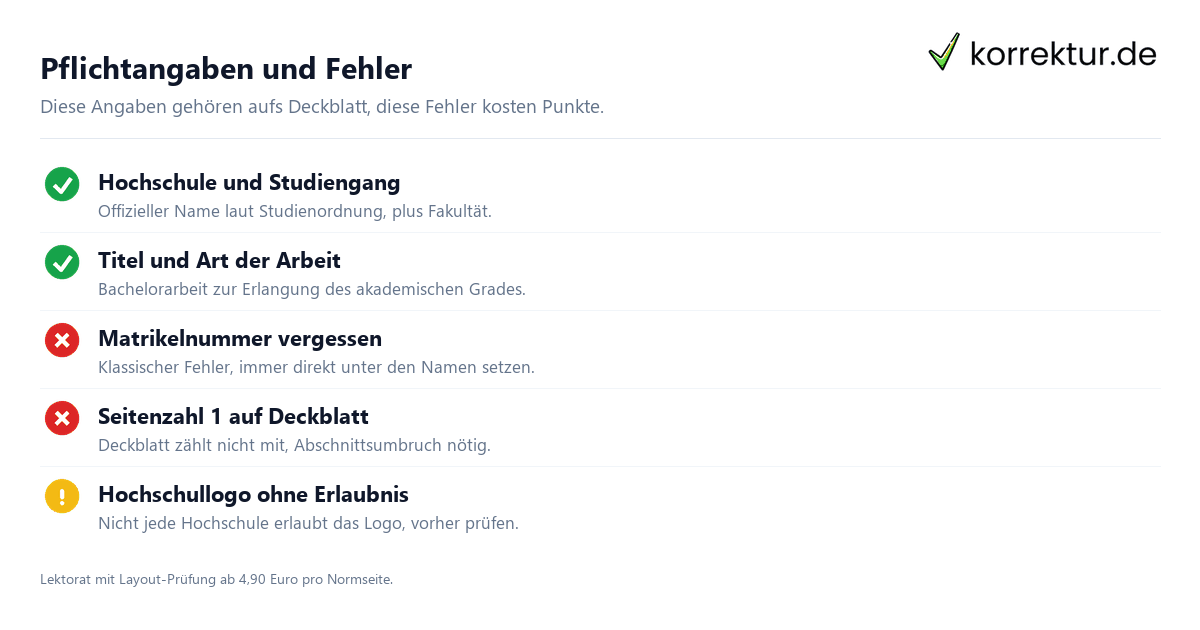Viewport: 1200px width, 630px height.
Task: Open the Seitenzahl 1 auf Deckblatt entry title
Action: pyautogui.click(x=233, y=417)
